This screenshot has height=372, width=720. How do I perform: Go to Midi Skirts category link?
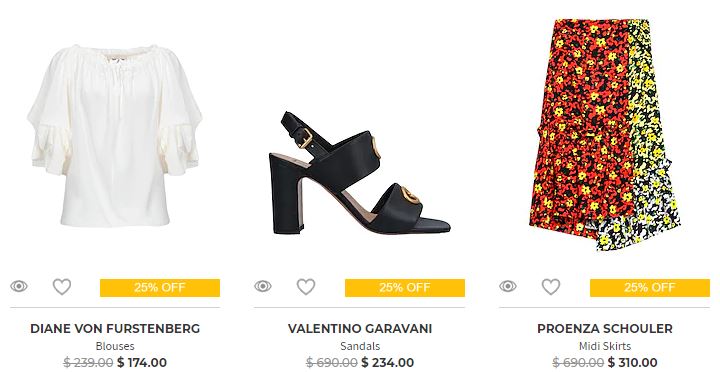pos(605,346)
